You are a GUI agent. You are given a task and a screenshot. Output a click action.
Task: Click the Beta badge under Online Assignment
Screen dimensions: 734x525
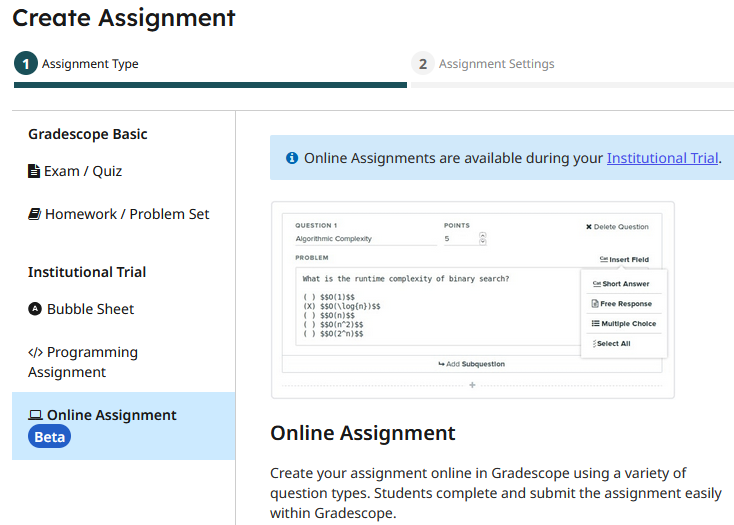tap(50, 437)
